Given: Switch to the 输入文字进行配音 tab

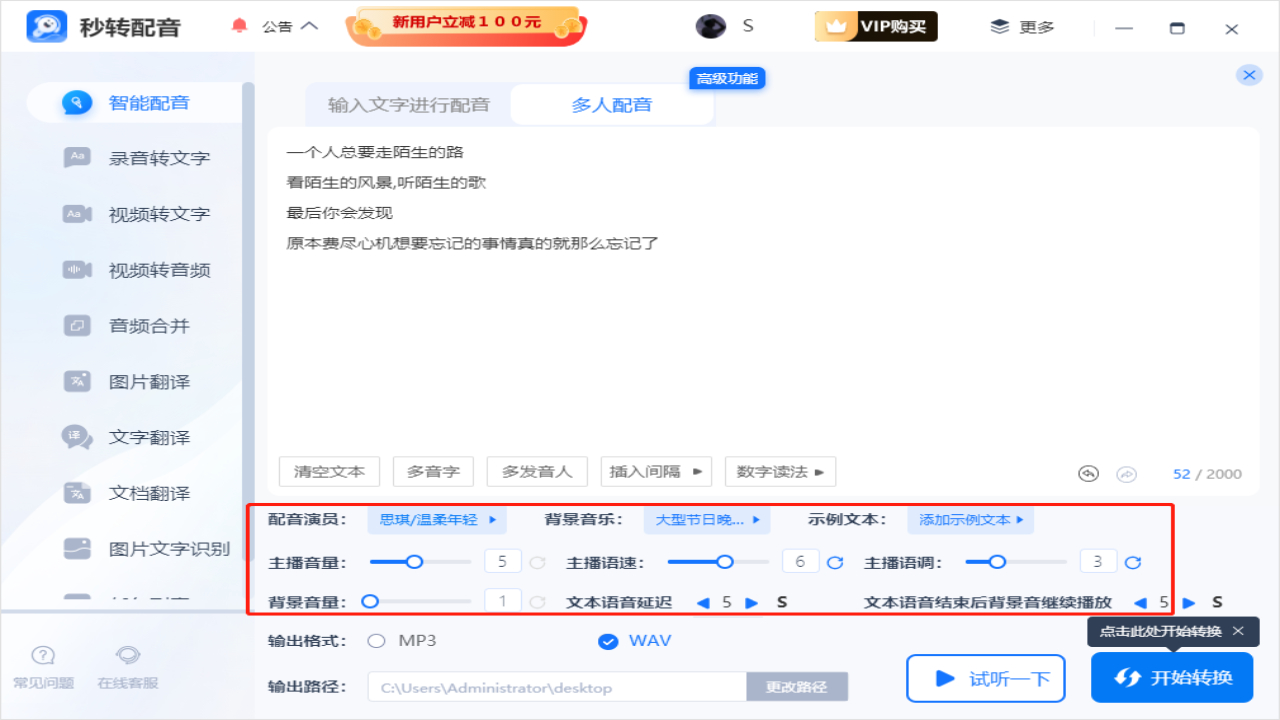Looking at the screenshot, I should (x=405, y=104).
